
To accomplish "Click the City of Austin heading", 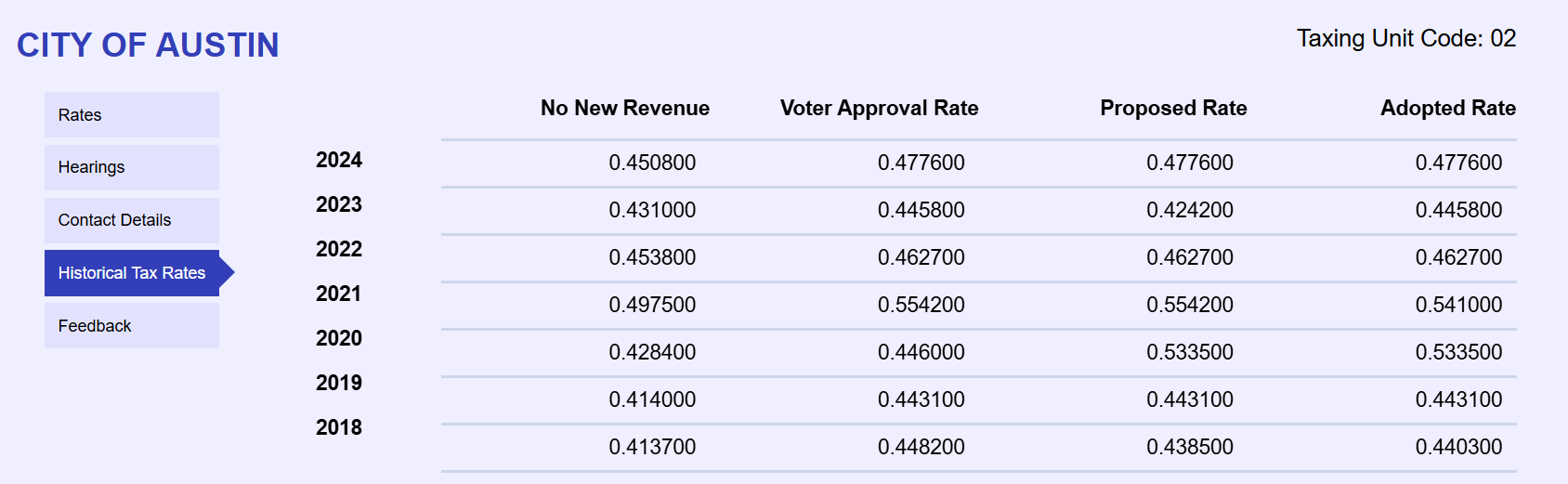I will 148,45.
